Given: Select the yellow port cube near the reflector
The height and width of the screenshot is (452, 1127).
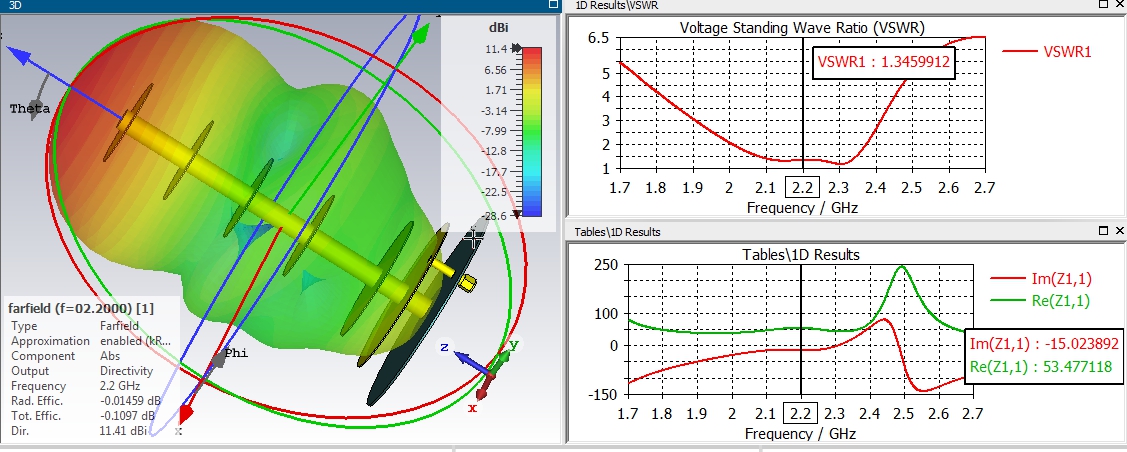Looking at the screenshot, I should click(x=468, y=283).
